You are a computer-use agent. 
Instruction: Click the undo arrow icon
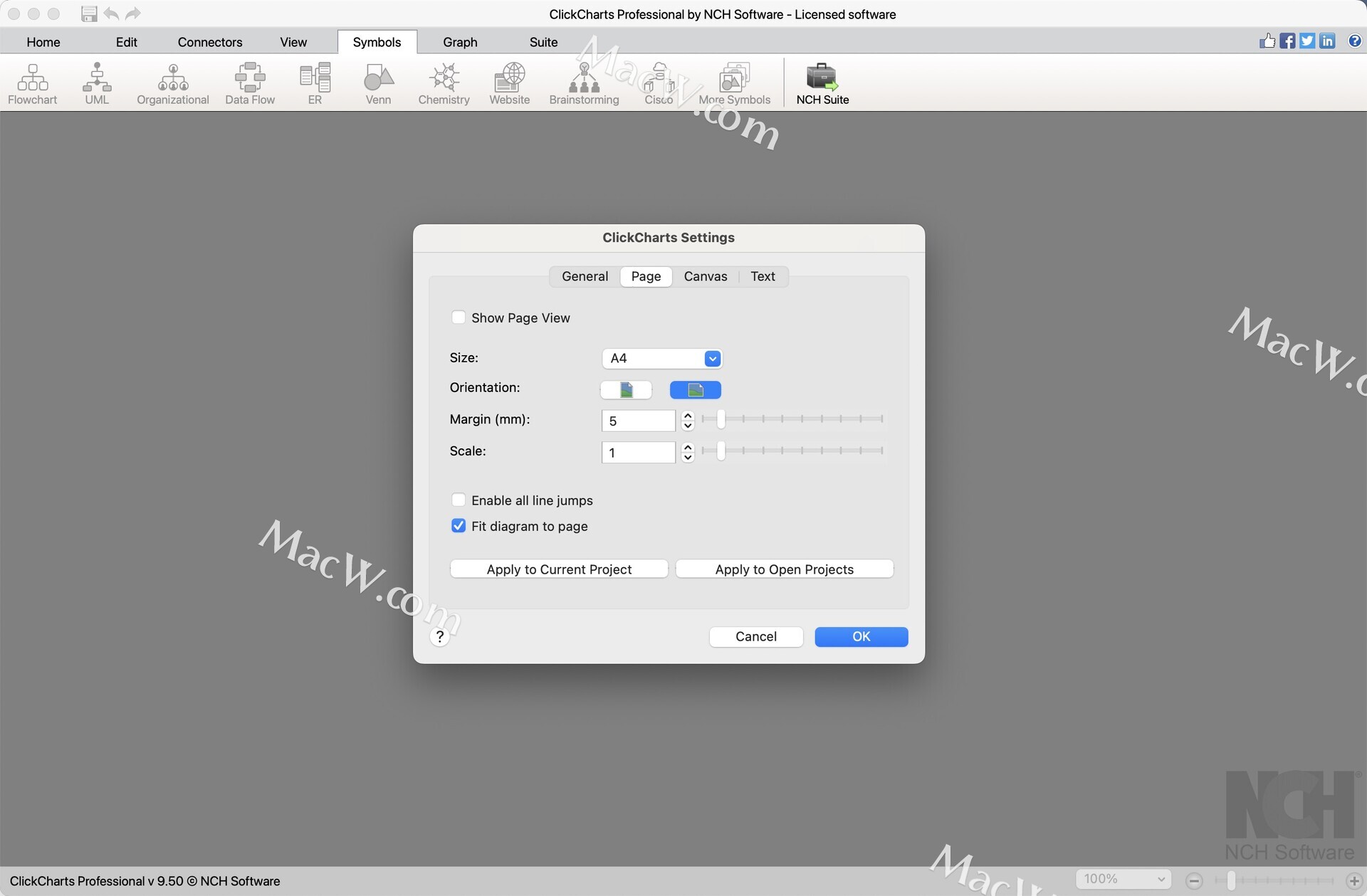(111, 14)
